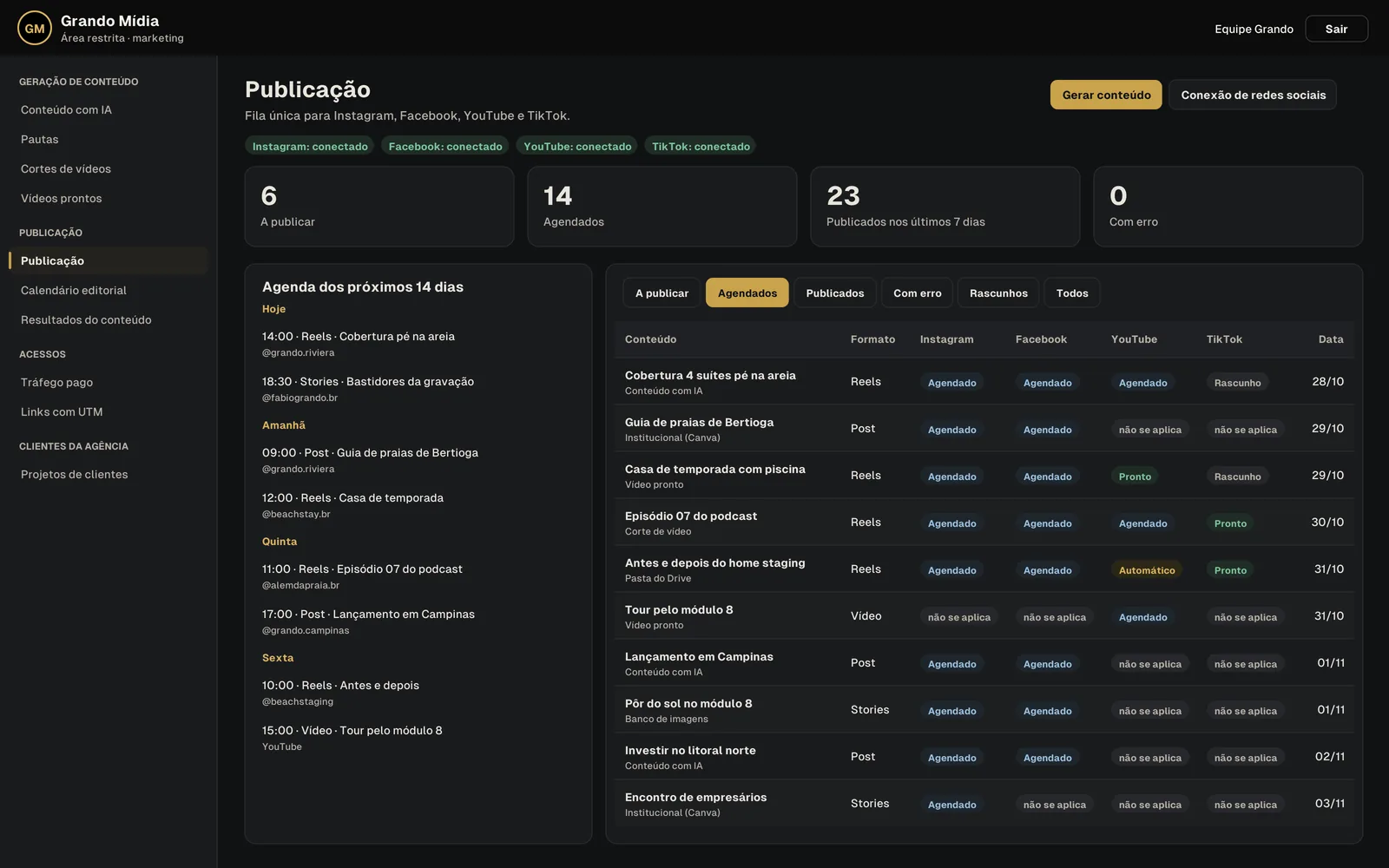Click the GM logo badge
1389x868 pixels.
(x=35, y=29)
